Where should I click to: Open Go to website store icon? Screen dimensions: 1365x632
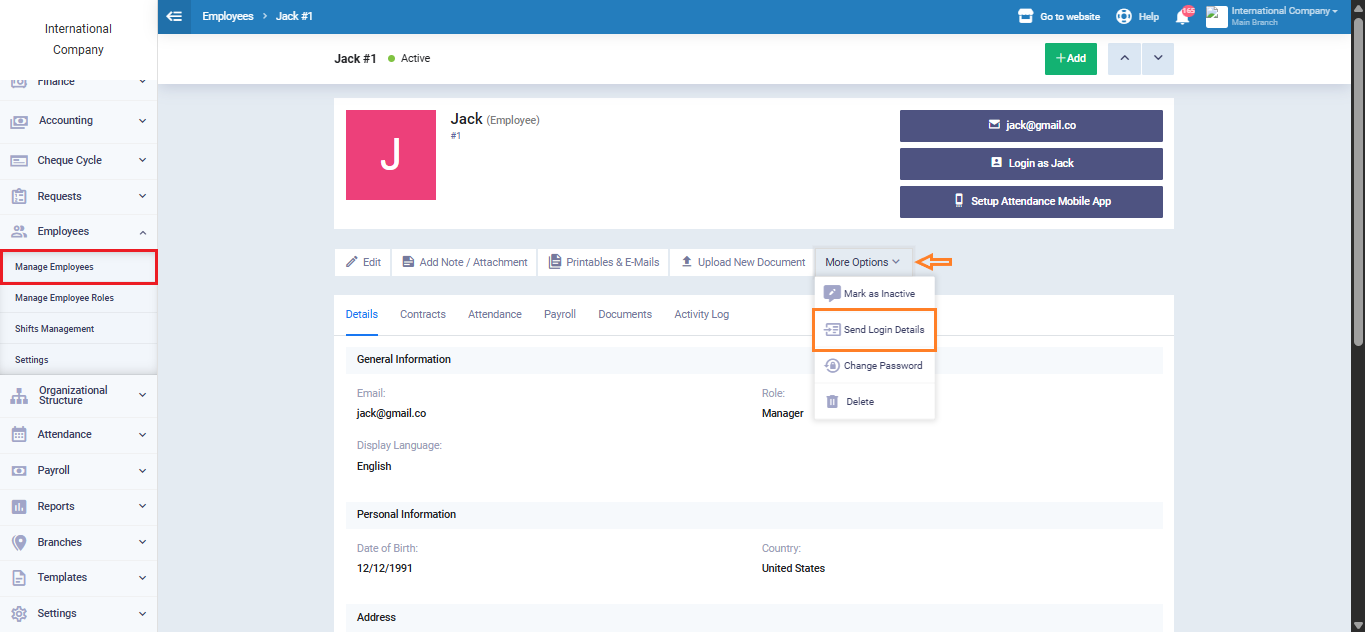point(1025,17)
